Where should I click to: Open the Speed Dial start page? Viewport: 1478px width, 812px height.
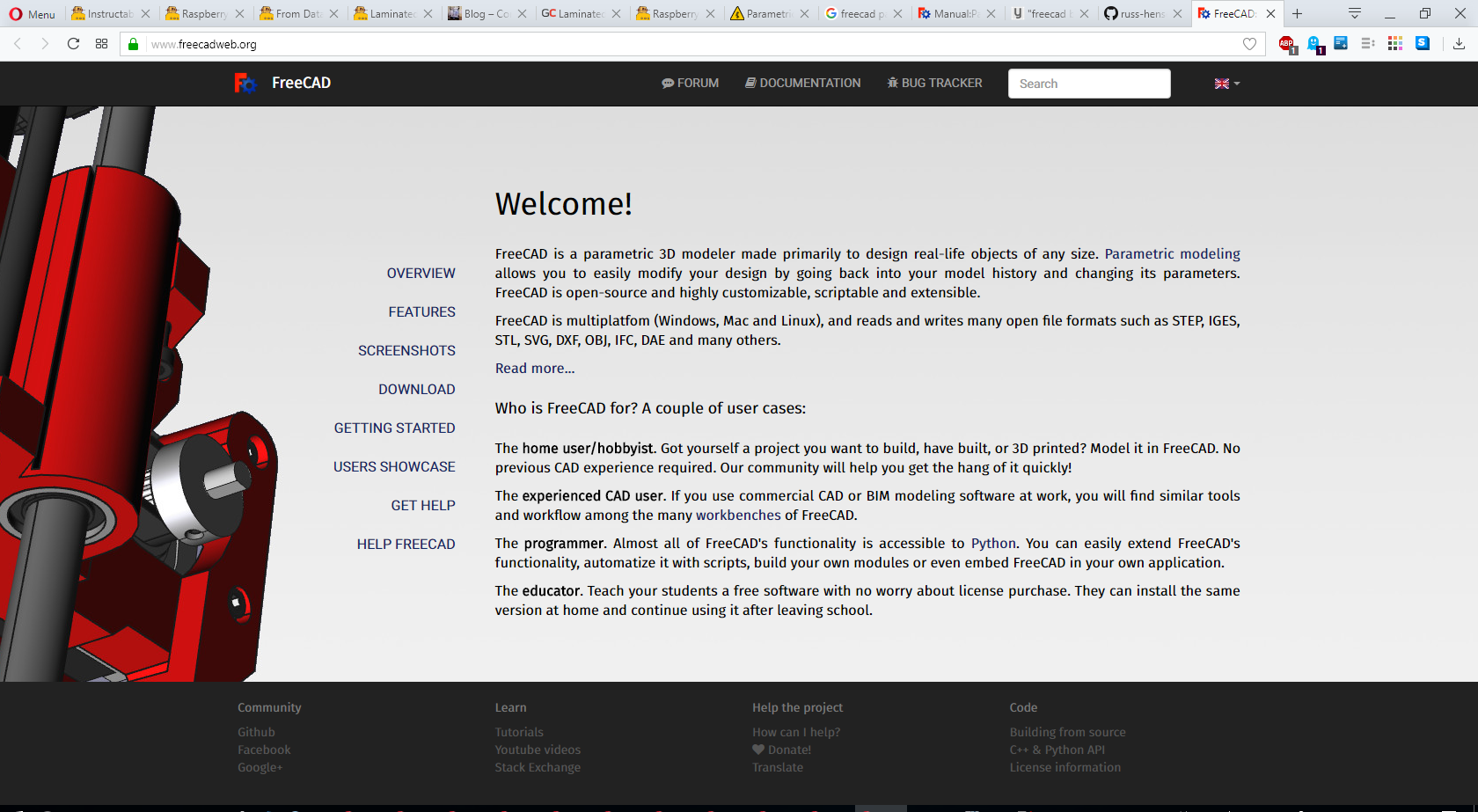pos(102,44)
